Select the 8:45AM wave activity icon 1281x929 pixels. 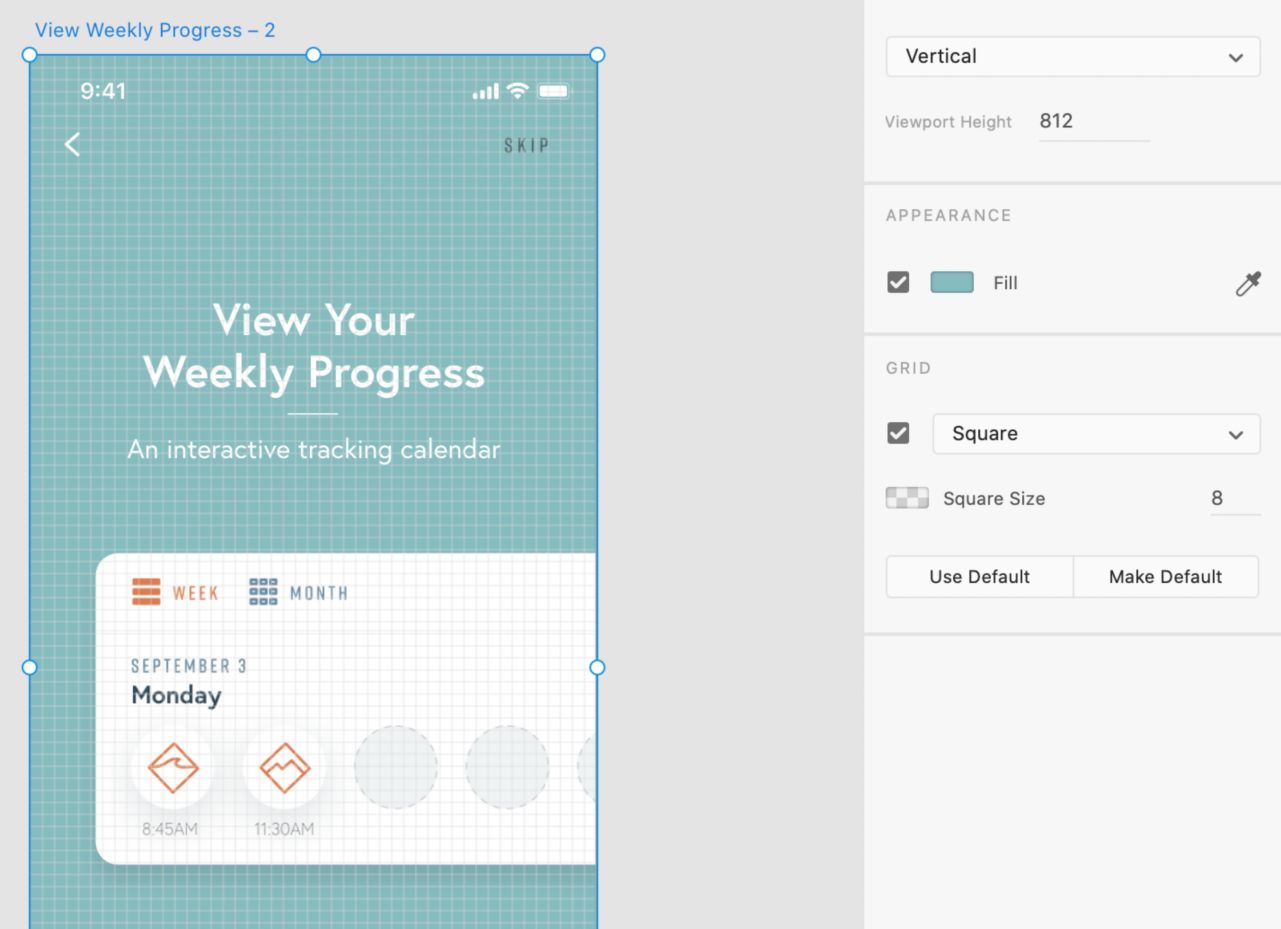[173, 768]
